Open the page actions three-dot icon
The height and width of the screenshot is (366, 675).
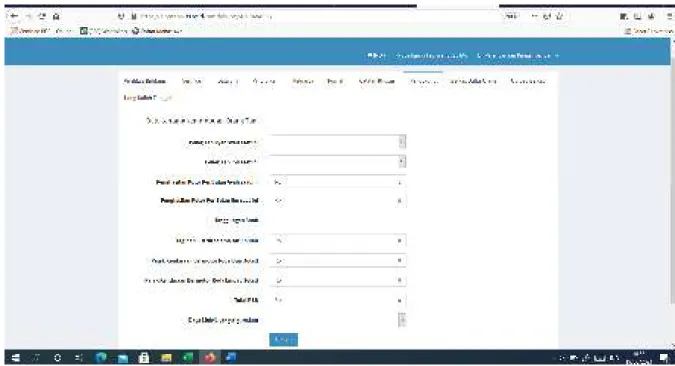(x=535, y=16)
